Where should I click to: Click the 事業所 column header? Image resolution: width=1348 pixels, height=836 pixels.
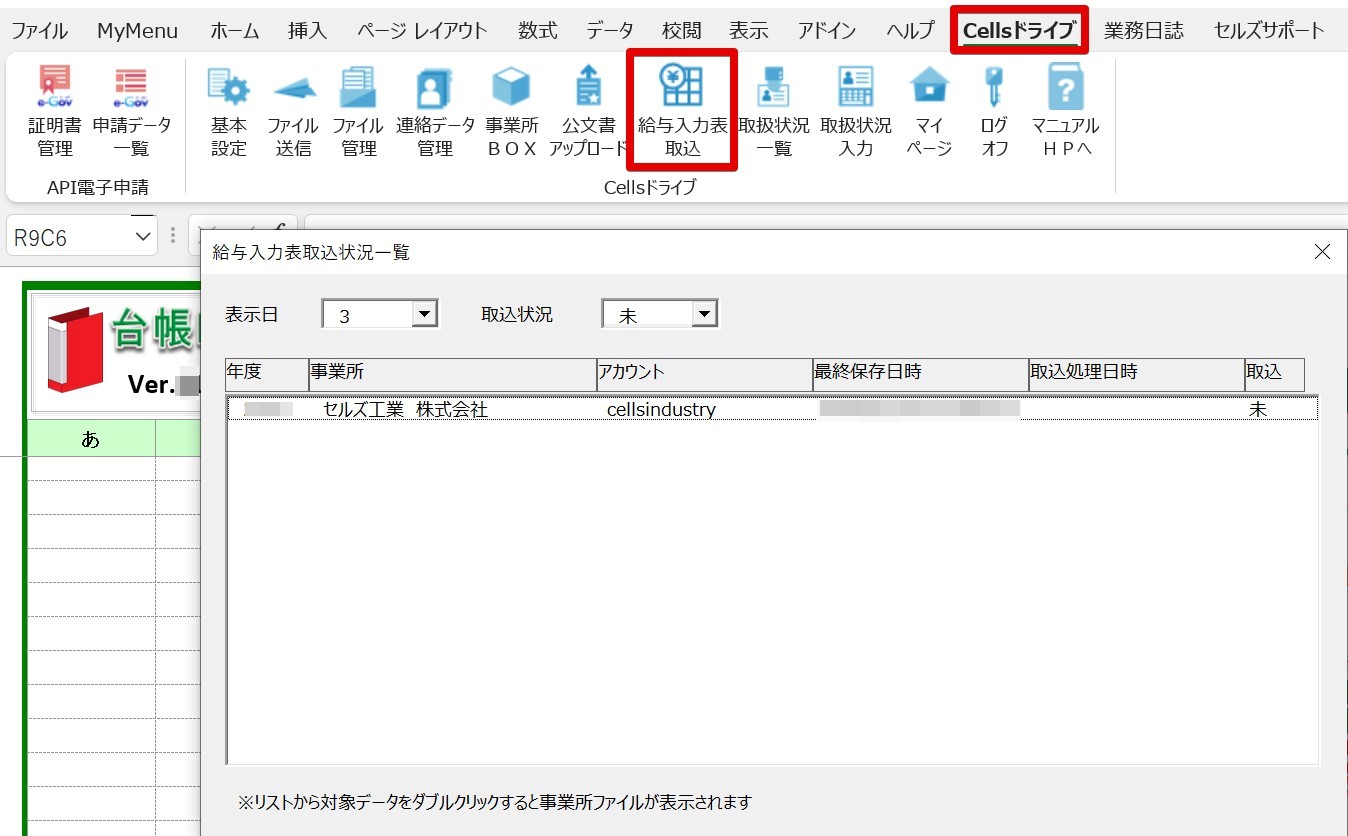[x=452, y=373]
